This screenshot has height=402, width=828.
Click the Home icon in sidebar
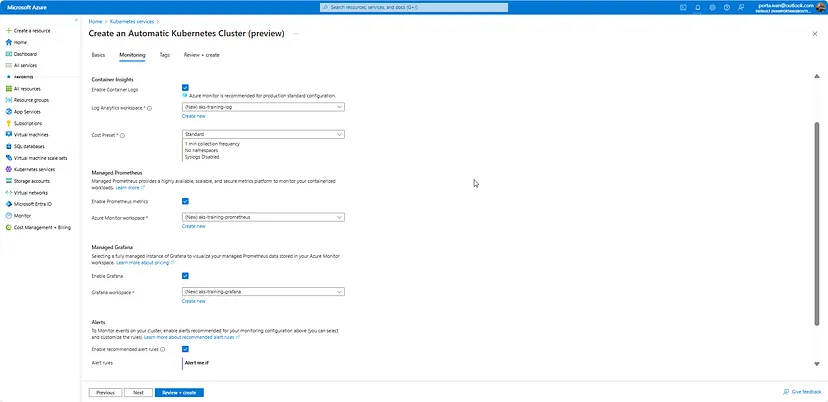pyautogui.click(x=8, y=42)
